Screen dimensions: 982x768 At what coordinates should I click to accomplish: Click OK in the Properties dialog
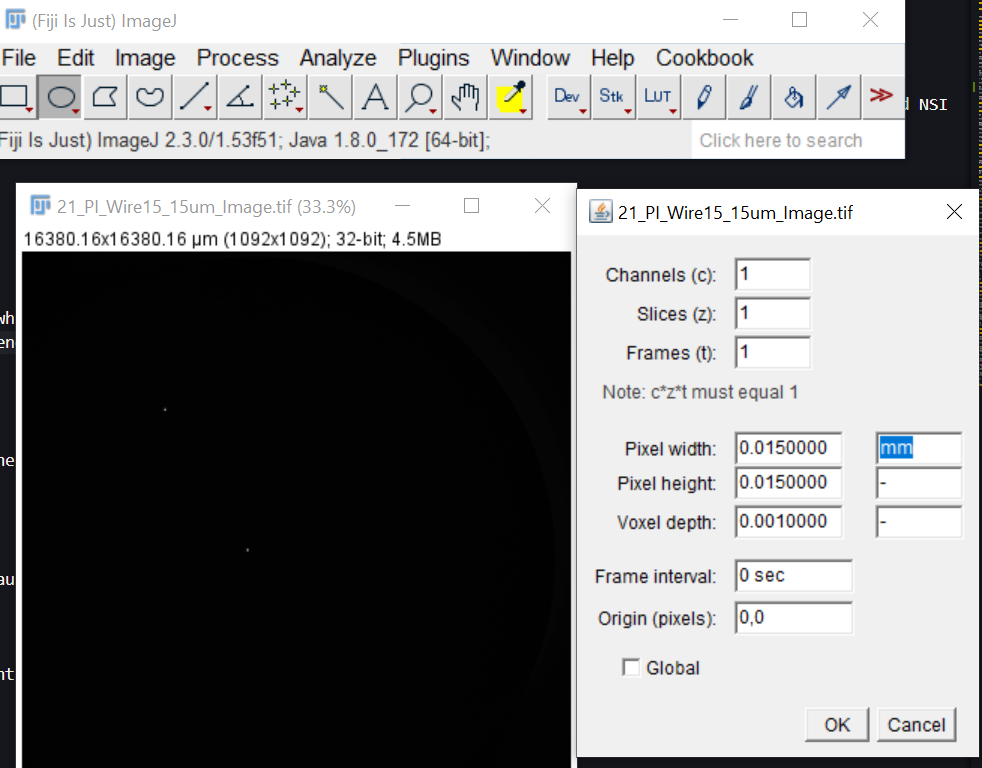pyautogui.click(x=837, y=725)
